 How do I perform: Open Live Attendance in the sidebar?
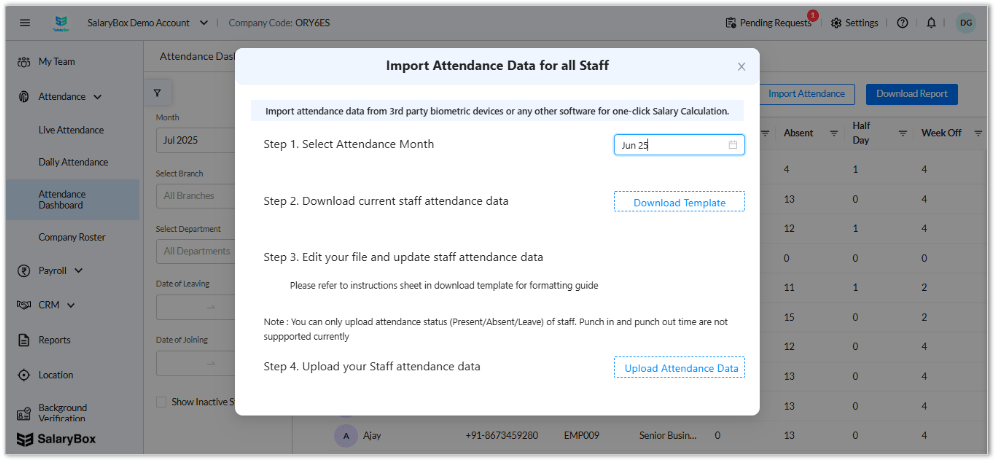(x=71, y=130)
